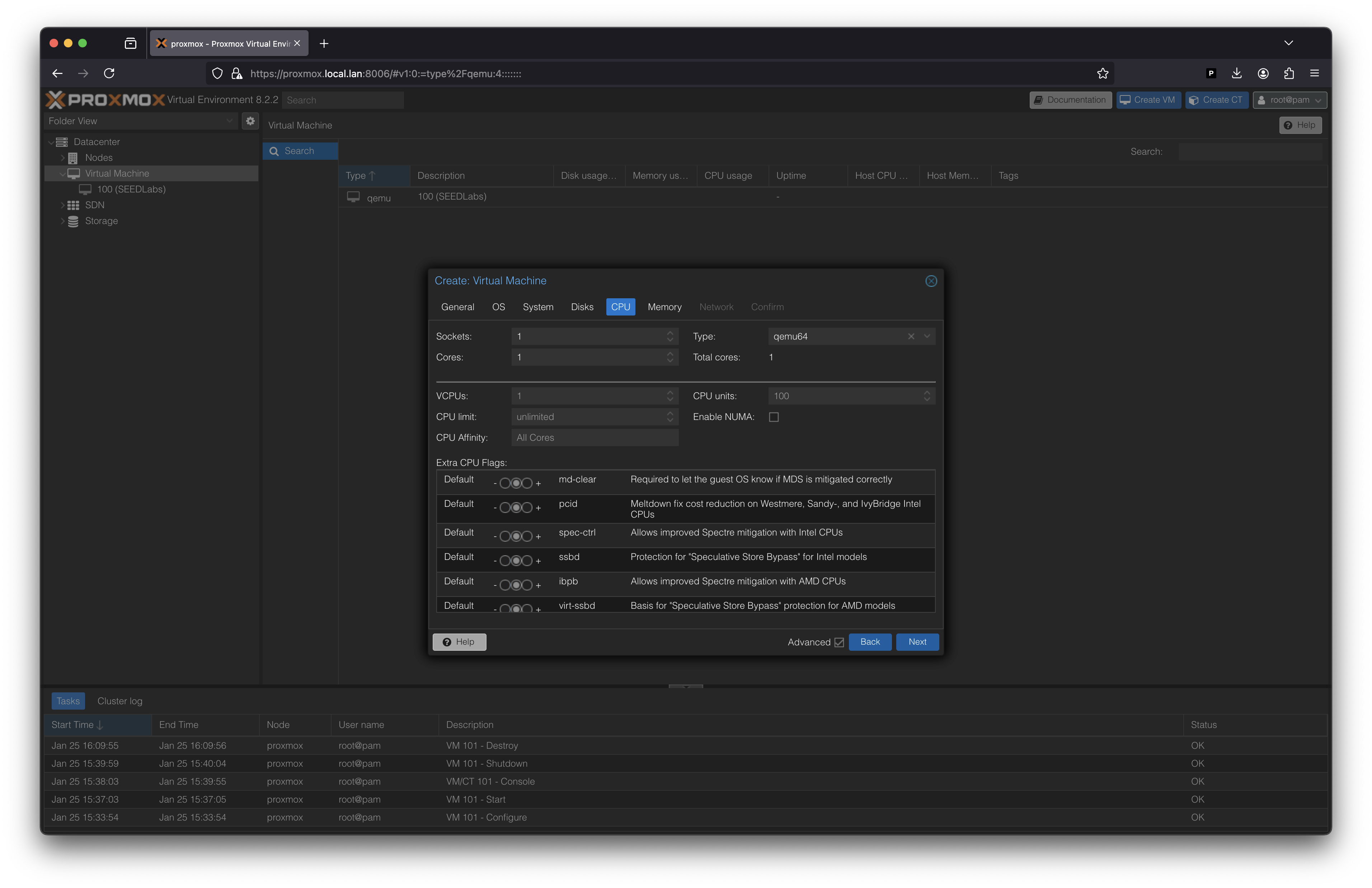Image resolution: width=1372 pixels, height=888 pixels.
Task: Click the bookmark star icon in address bar
Action: click(1102, 73)
